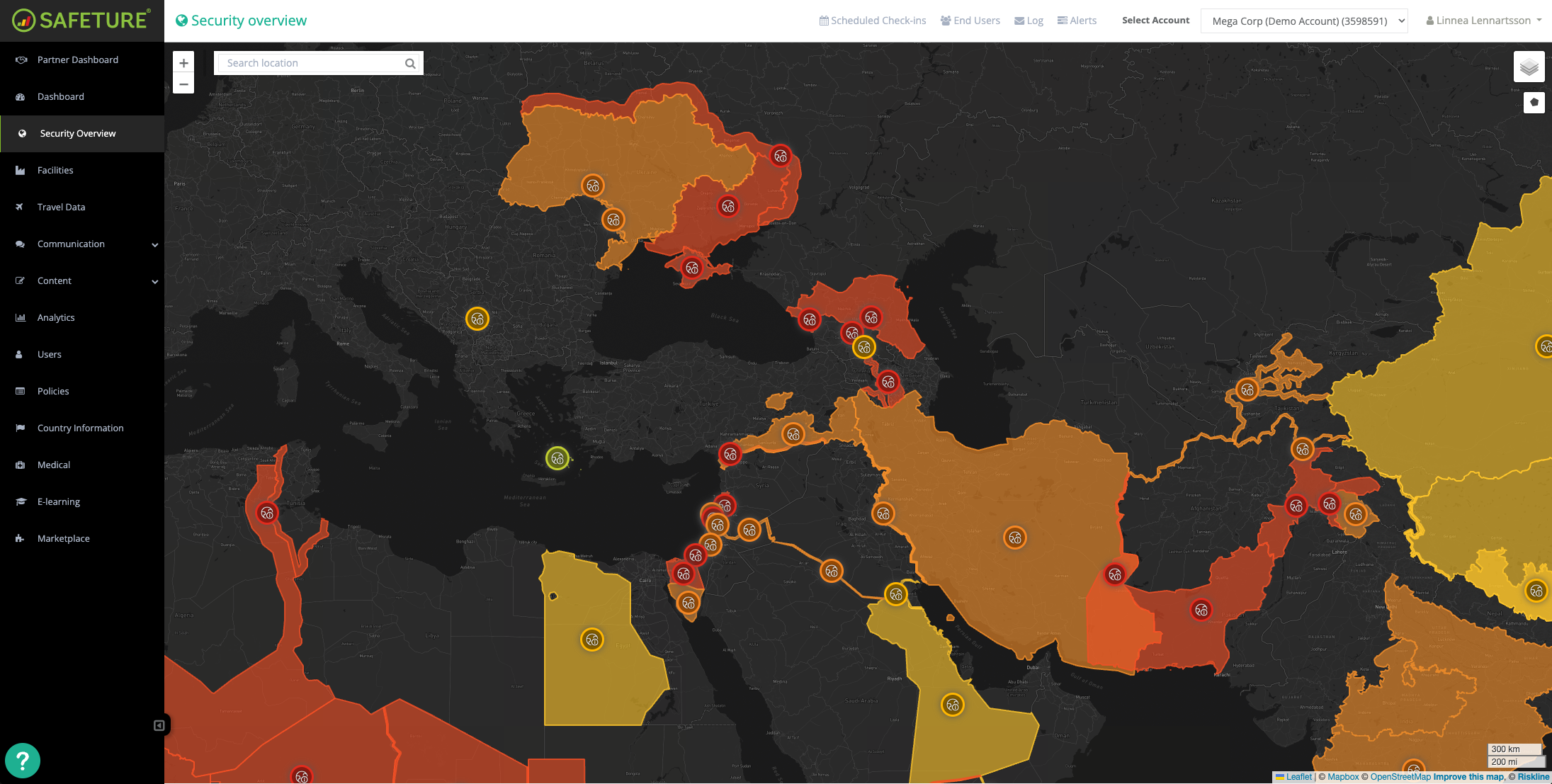
Task: Open the green help question button
Action: pyautogui.click(x=23, y=761)
